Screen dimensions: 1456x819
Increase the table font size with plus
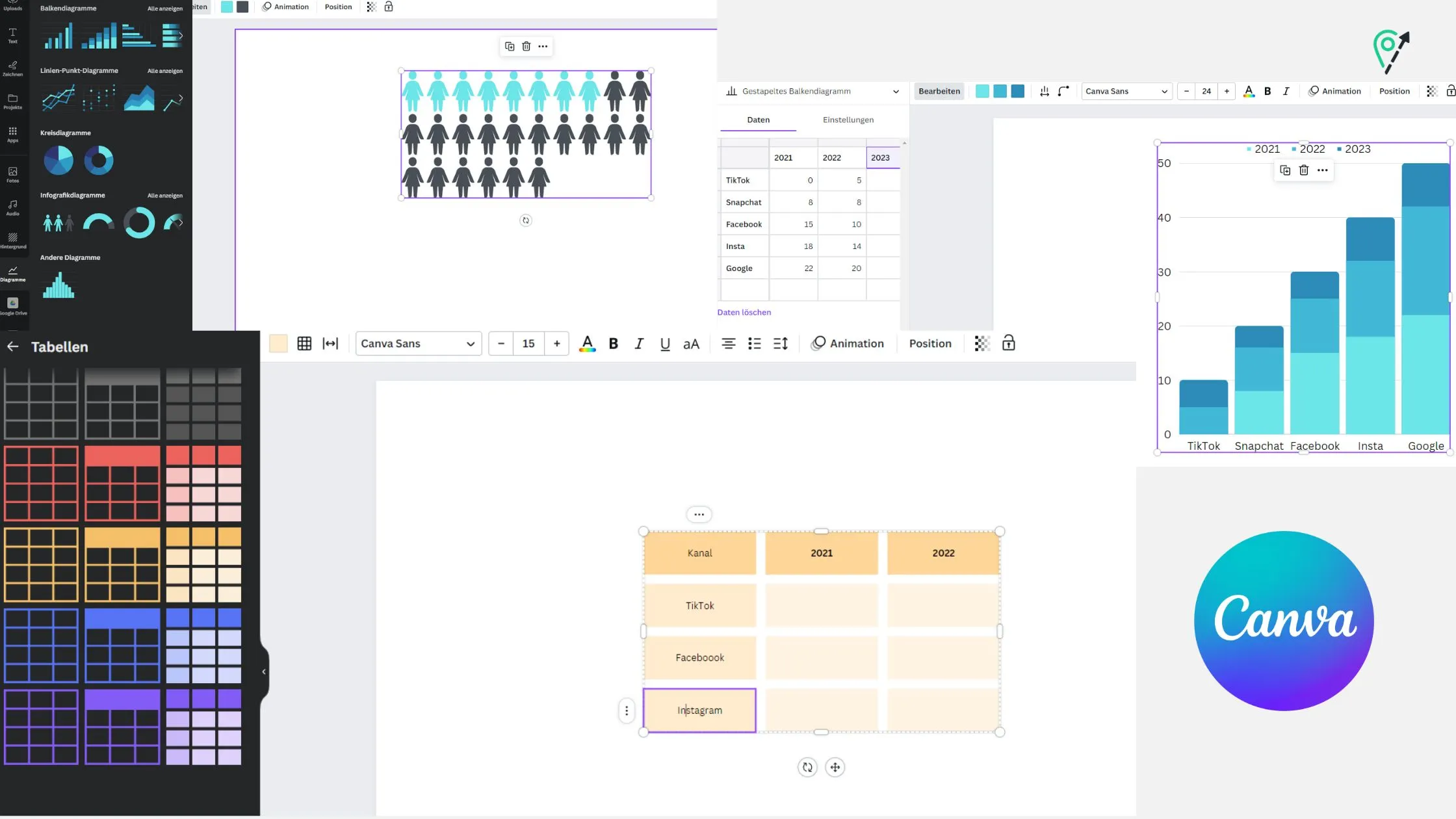point(556,343)
